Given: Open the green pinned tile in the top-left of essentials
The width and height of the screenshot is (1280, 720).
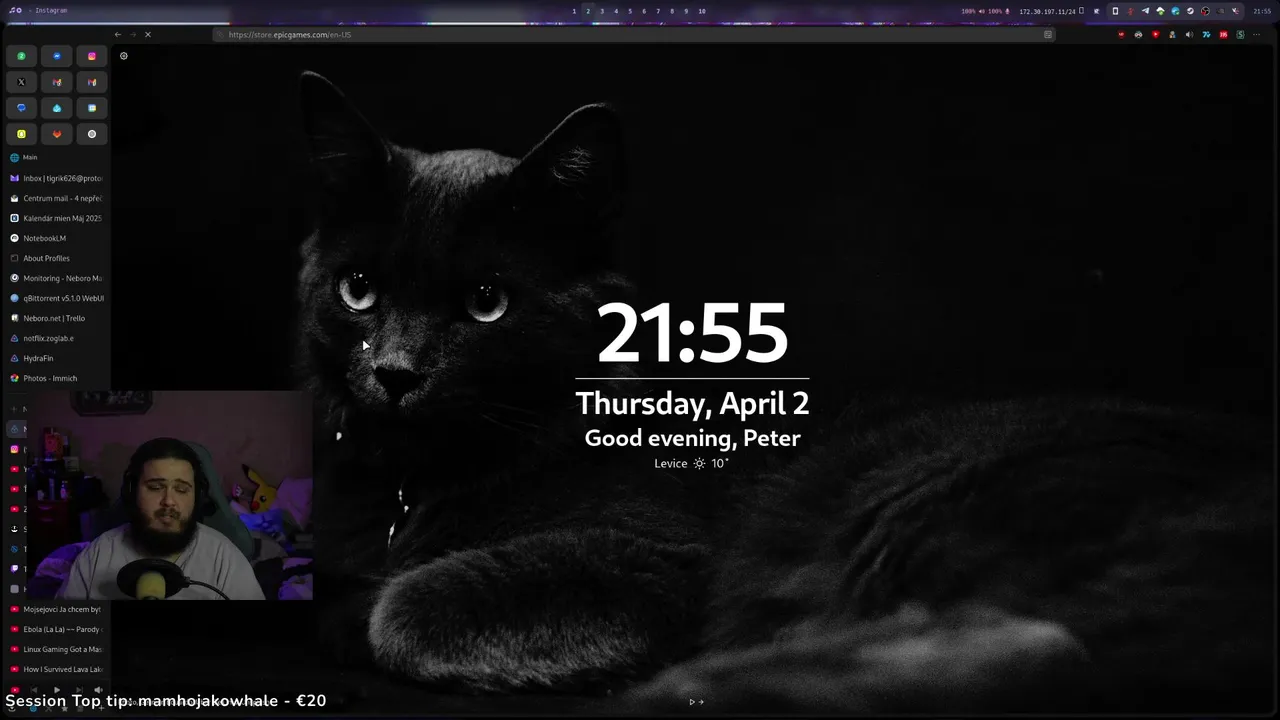Looking at the screenshot, I should tap(21, 56).
